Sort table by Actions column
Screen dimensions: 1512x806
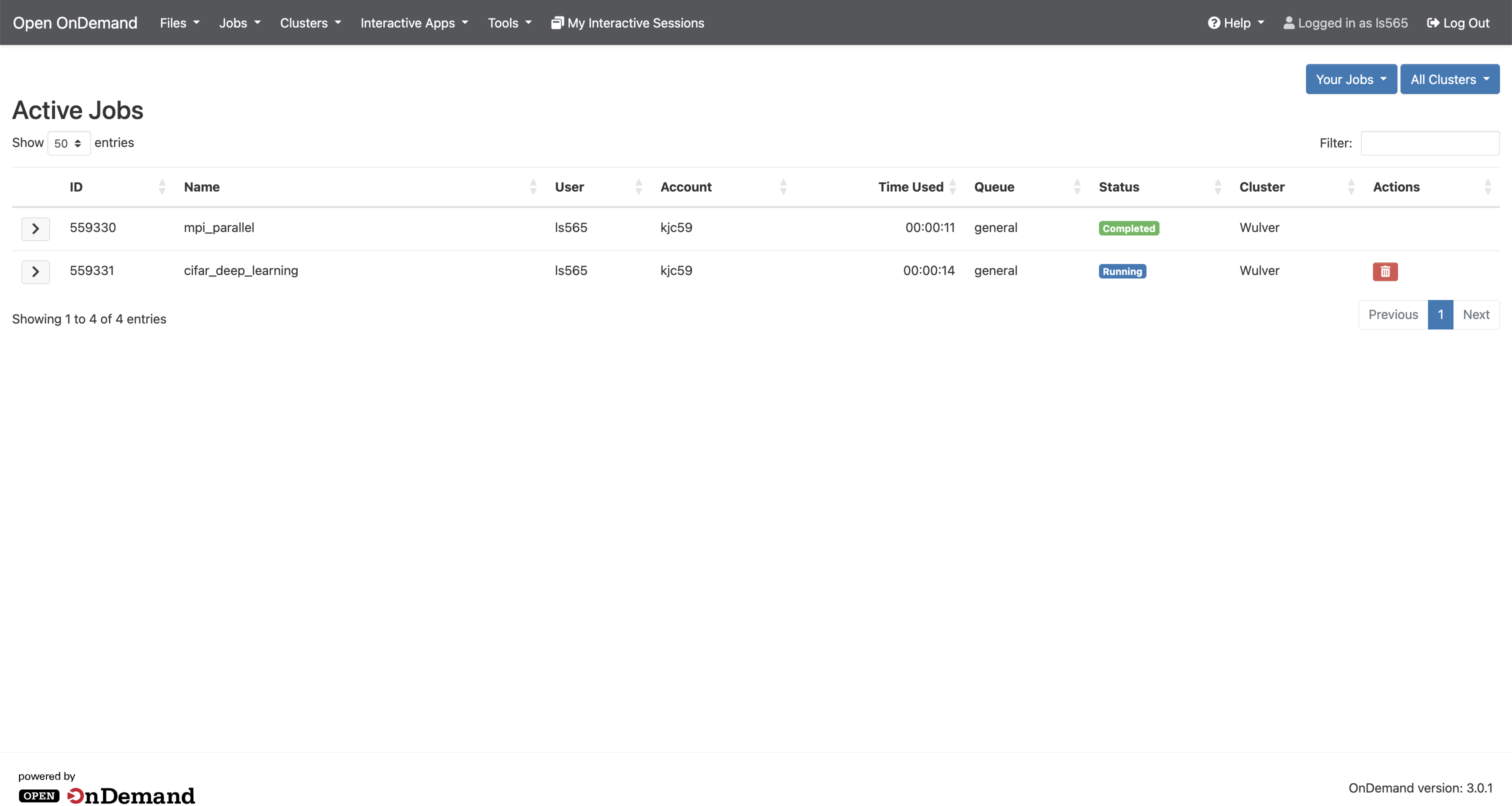1431,186
